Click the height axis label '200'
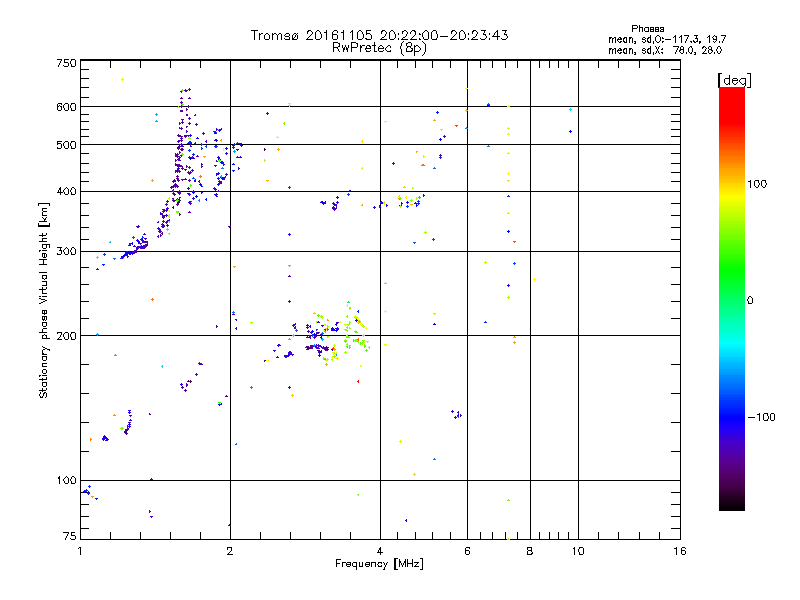The image size is (800, 600). coord(66,336)
